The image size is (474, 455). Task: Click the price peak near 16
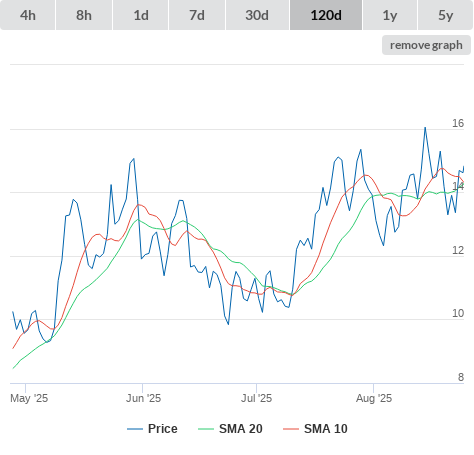425,127
